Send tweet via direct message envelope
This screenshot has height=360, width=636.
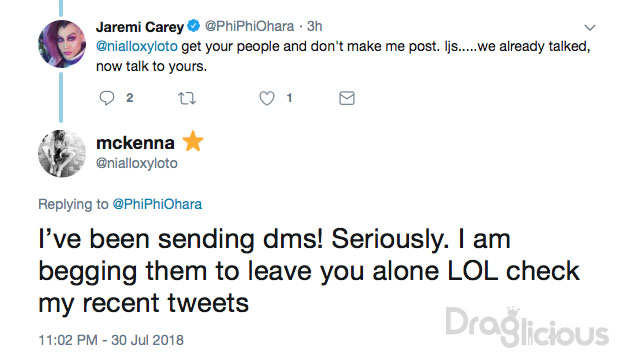coord(347,98)
